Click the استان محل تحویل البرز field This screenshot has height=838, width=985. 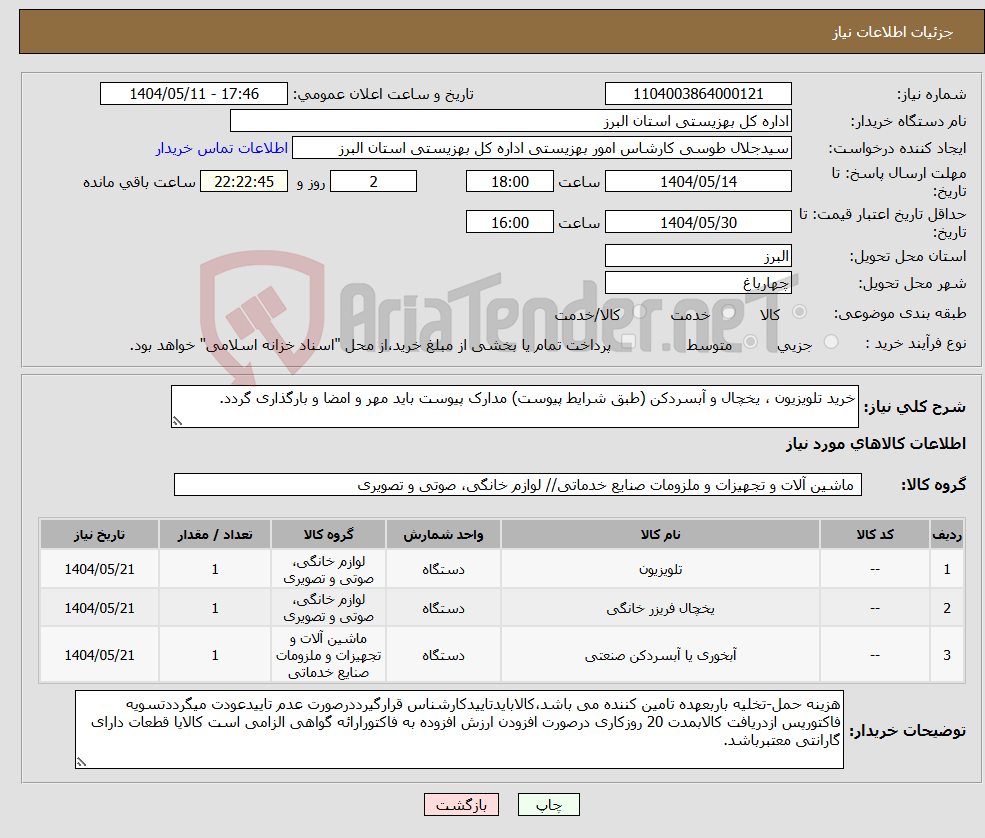click(698, 255)
